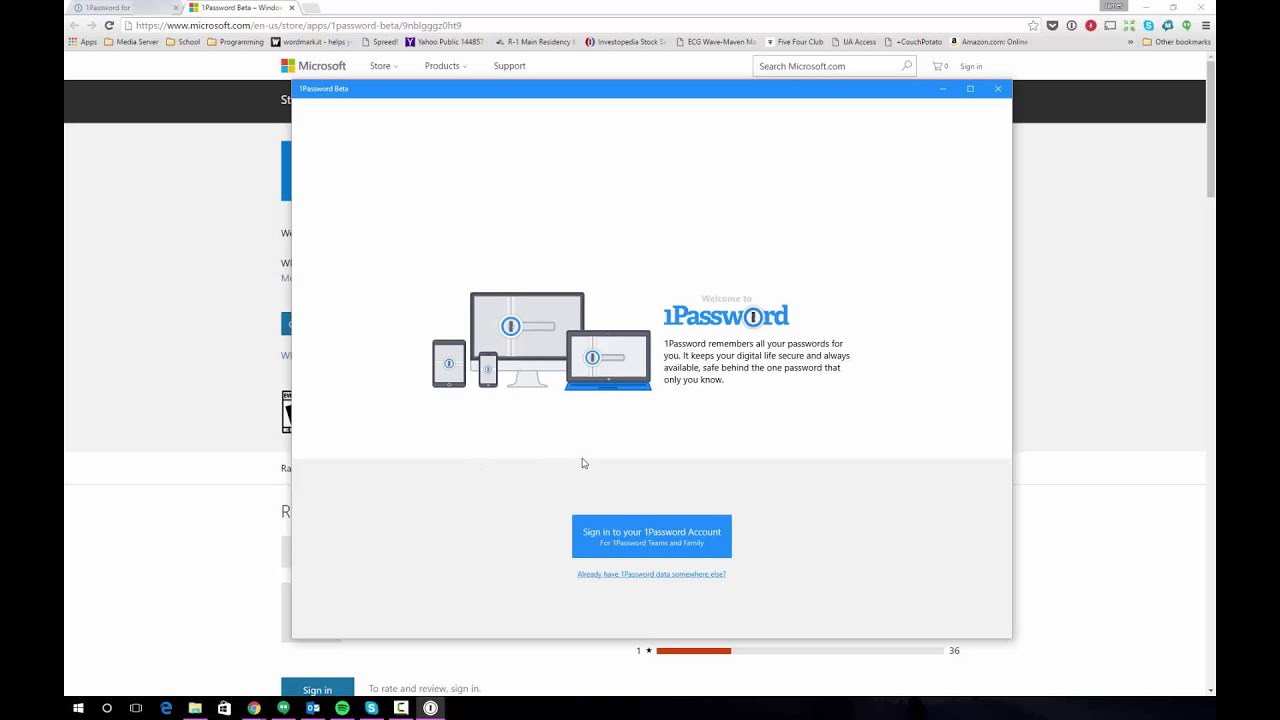Open the wordmark.it bookmark

(311, 42)
